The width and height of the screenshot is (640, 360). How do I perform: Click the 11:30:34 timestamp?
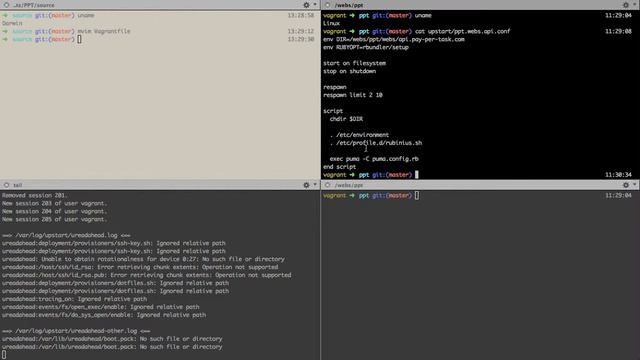(618, 175)
